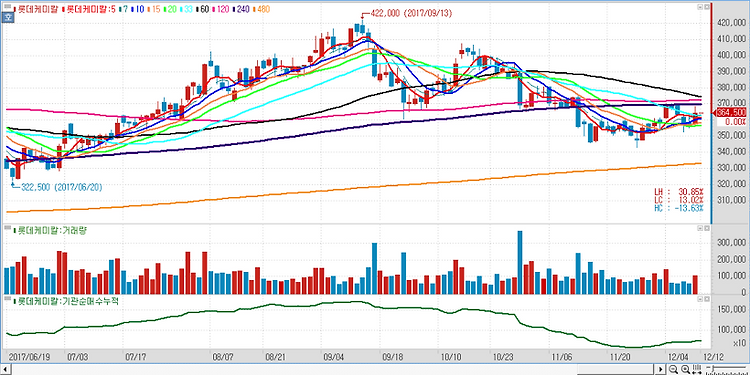Maximize the 기관순매수누적 panel
Viewport: 750px width, 375px height.
point(706,299)
